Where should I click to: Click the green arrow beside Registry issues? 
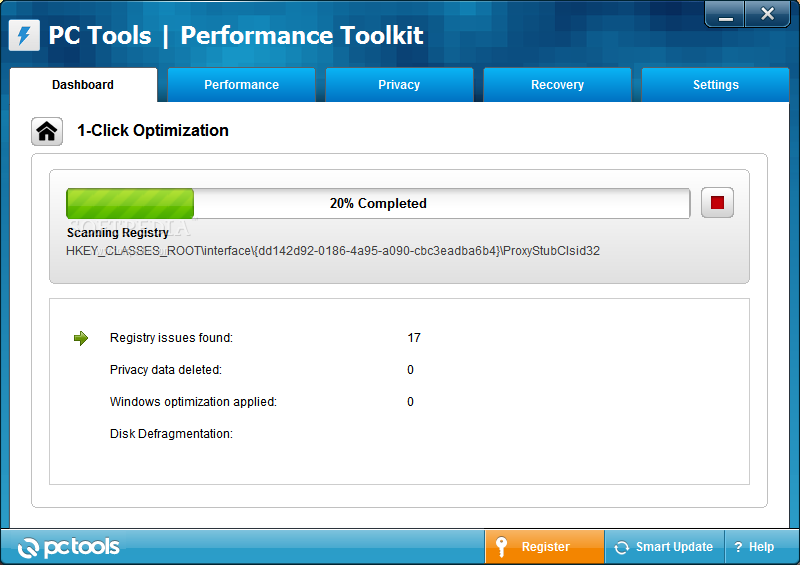tap(81, 338)
